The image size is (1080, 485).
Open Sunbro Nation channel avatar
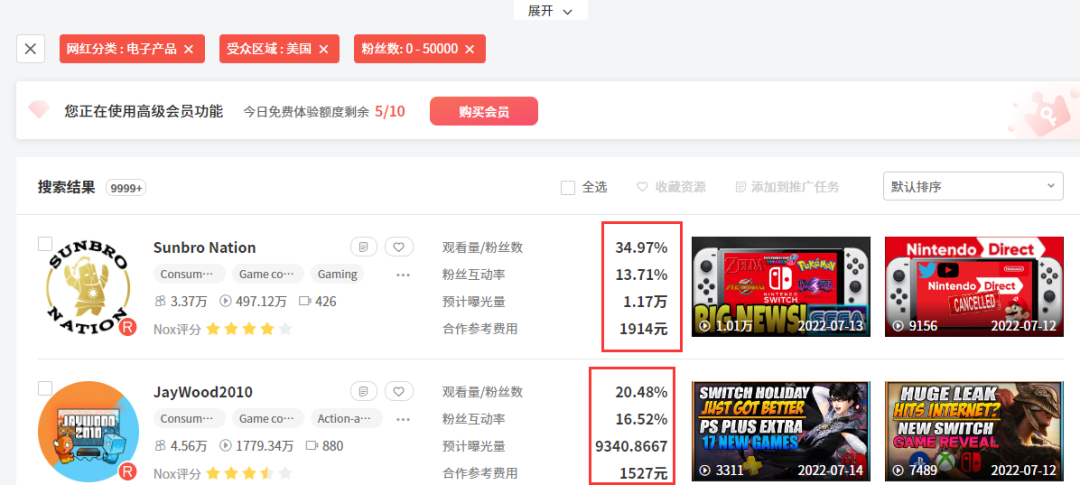point(87,287)
